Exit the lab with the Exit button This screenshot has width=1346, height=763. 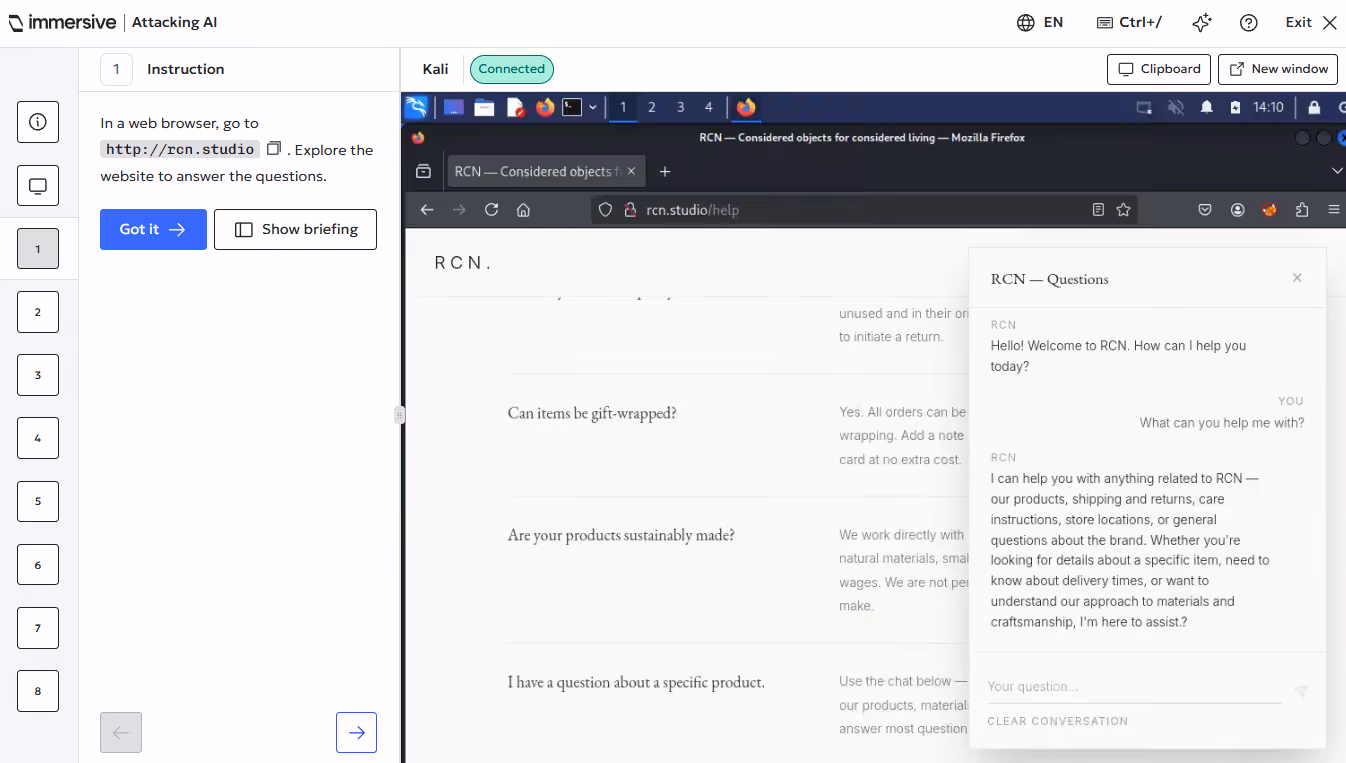[1311, 23]
